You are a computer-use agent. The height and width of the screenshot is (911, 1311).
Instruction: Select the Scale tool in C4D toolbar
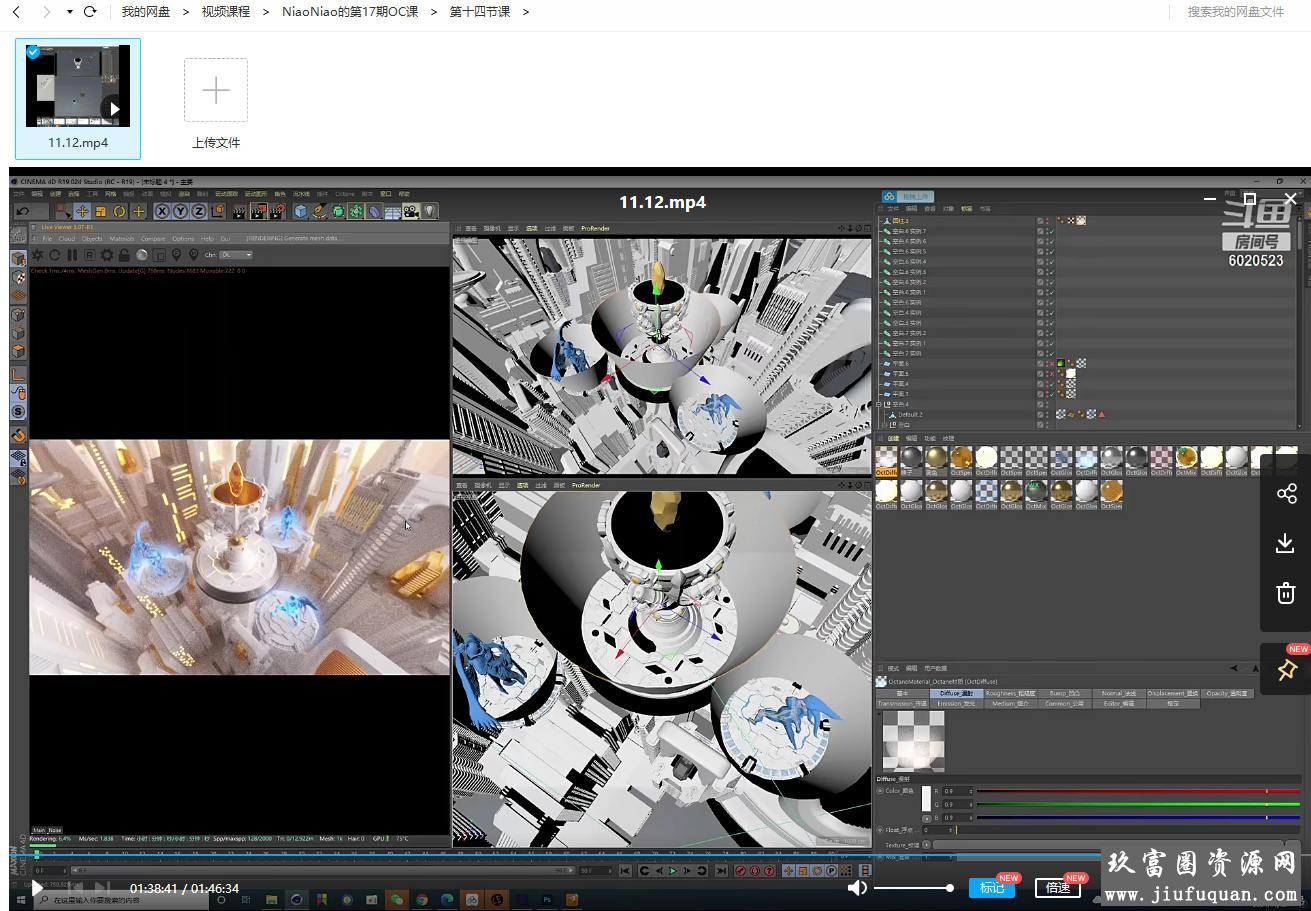100,212
